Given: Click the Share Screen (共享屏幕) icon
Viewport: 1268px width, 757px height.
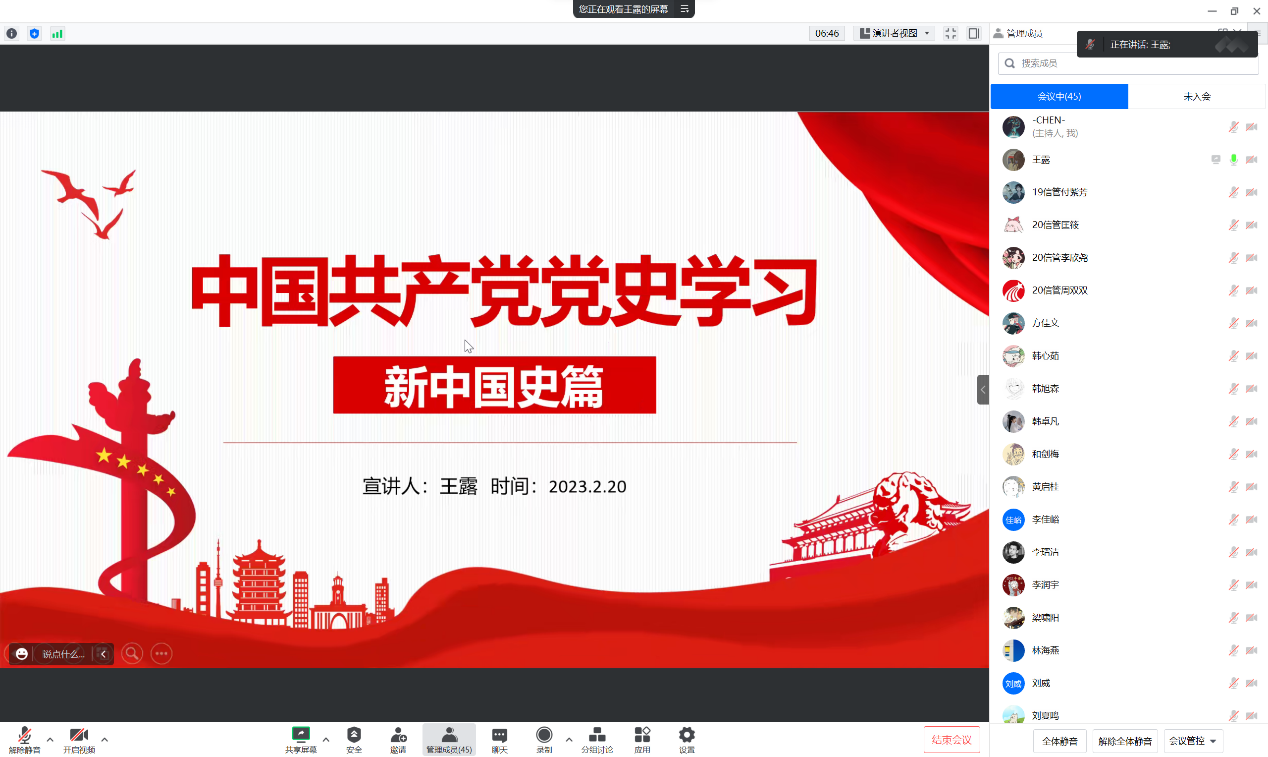Looking at the screenshot, I should coord(300,738).
